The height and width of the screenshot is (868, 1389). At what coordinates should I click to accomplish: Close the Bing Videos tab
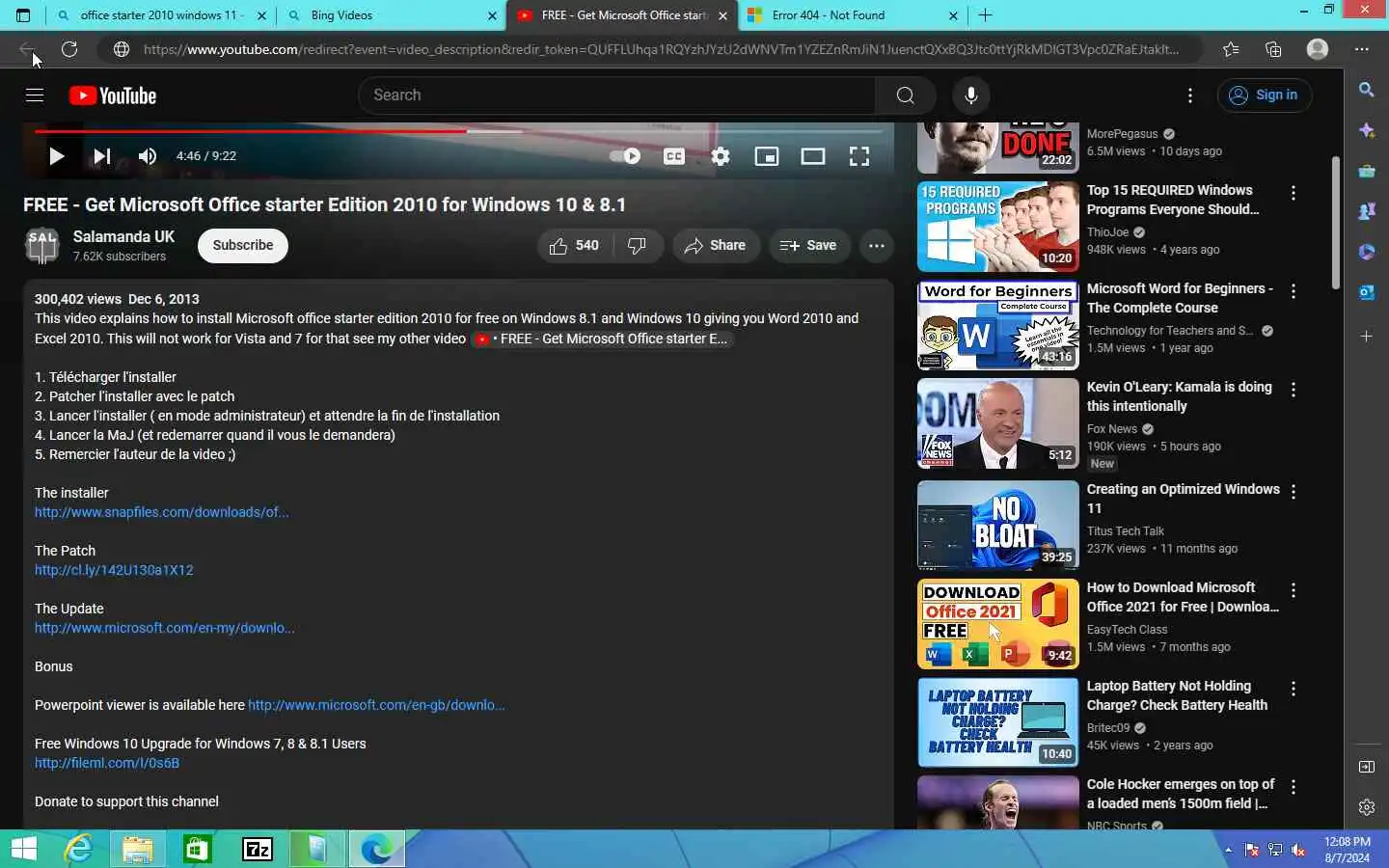(x=492, y=15)
